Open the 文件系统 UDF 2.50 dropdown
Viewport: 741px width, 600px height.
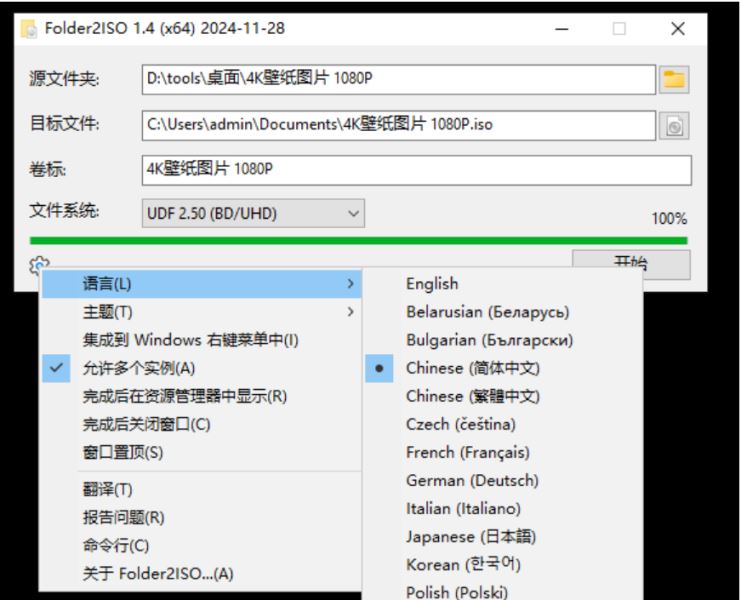253,213
